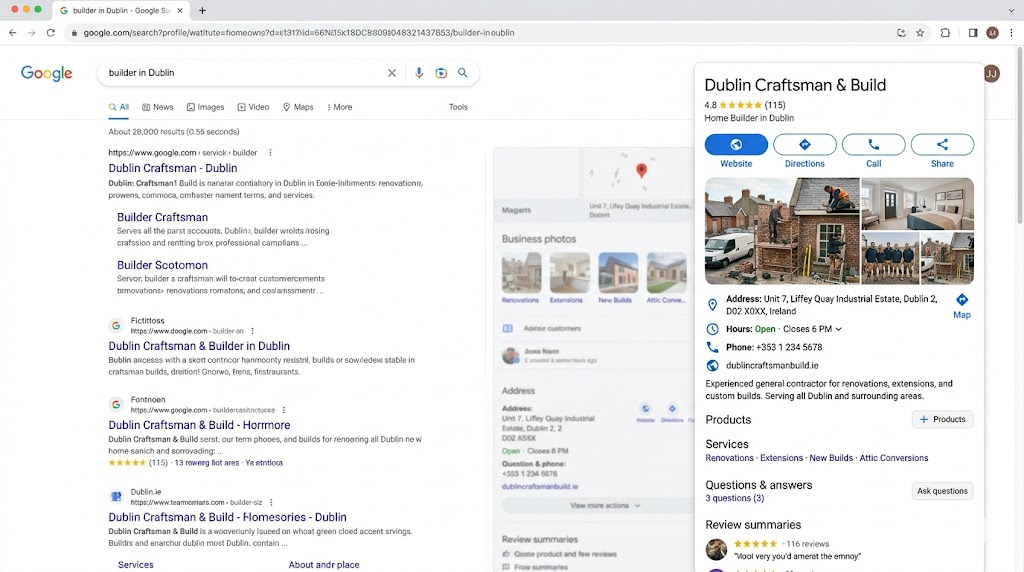
Task: Go forward with the browser forward arrow
Action: (x=31, y=33)
